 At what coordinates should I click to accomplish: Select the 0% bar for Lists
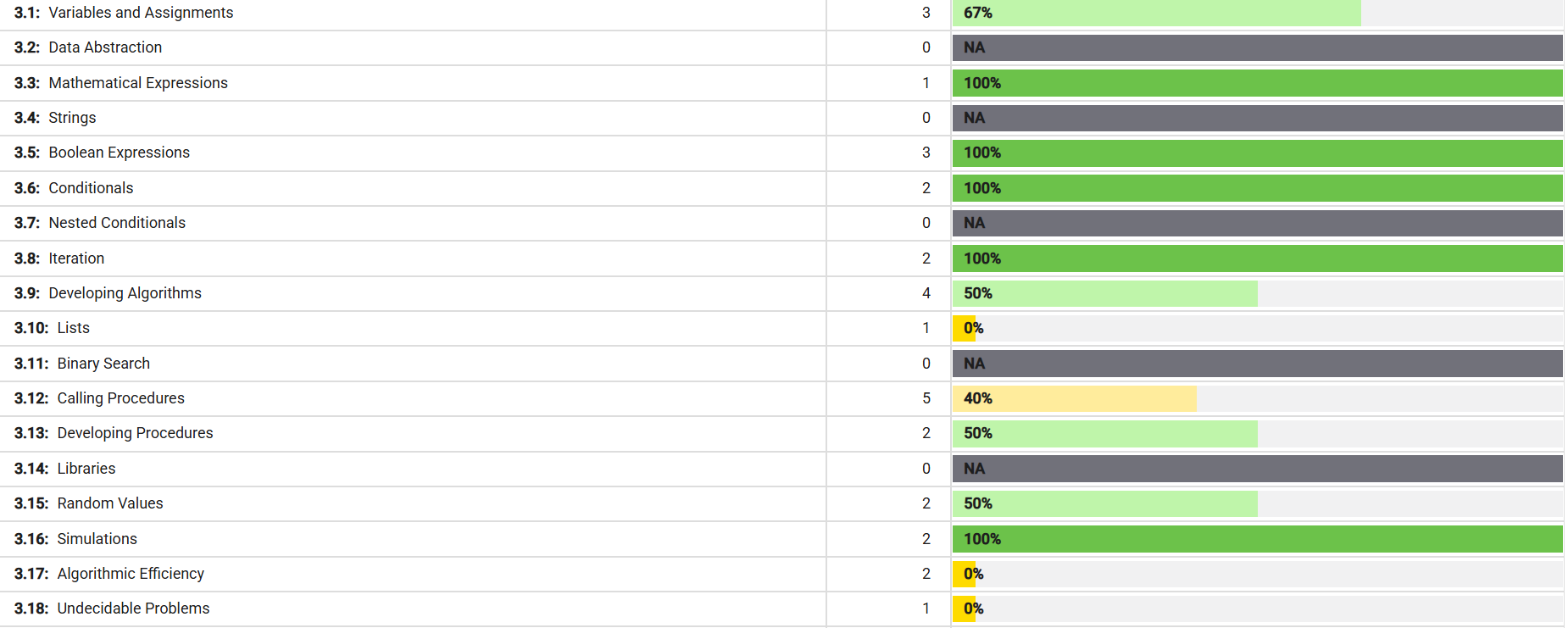(965, 328)
